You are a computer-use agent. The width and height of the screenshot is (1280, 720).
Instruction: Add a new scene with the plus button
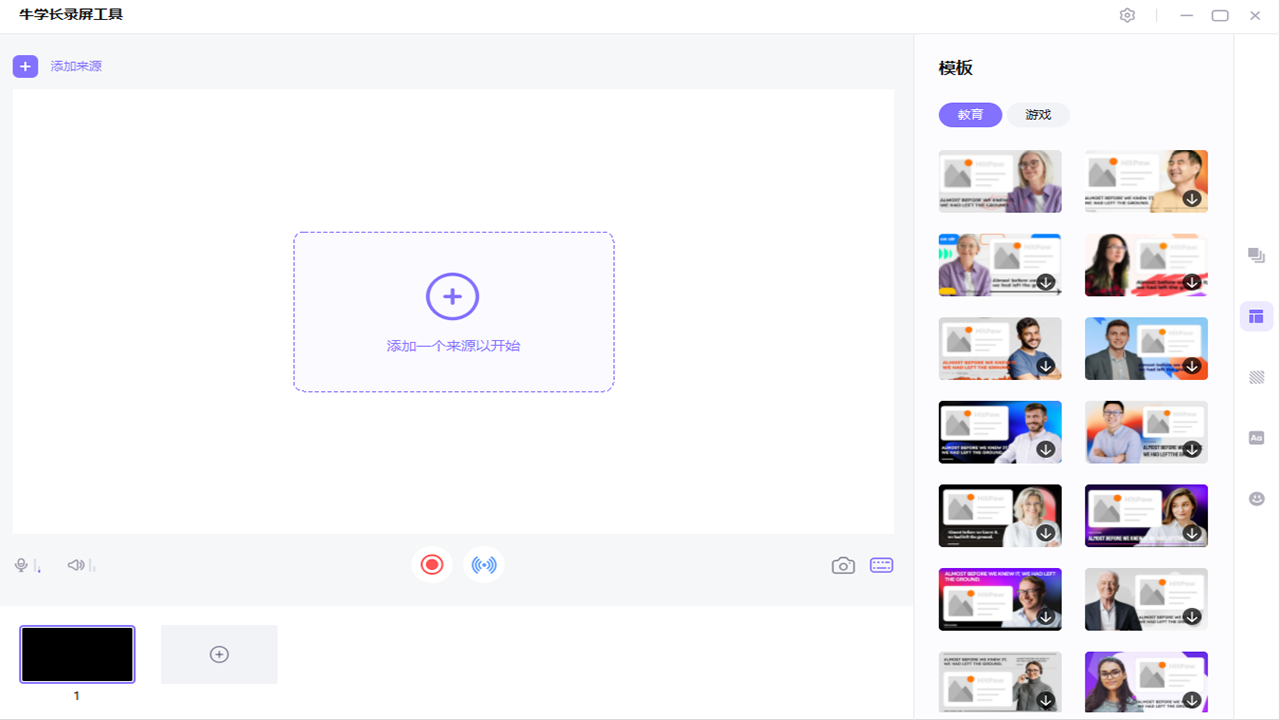219,654
